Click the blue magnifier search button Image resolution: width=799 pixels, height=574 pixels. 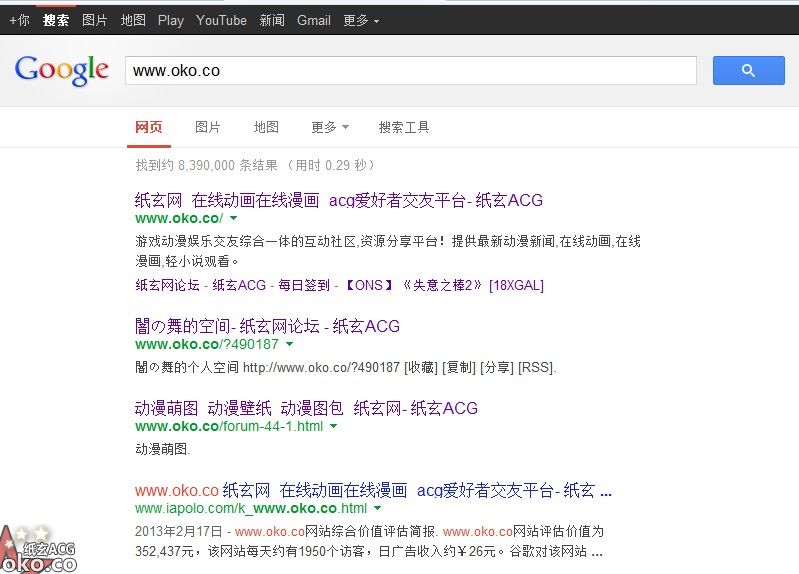pyautogui.click(x=748, y=70)
